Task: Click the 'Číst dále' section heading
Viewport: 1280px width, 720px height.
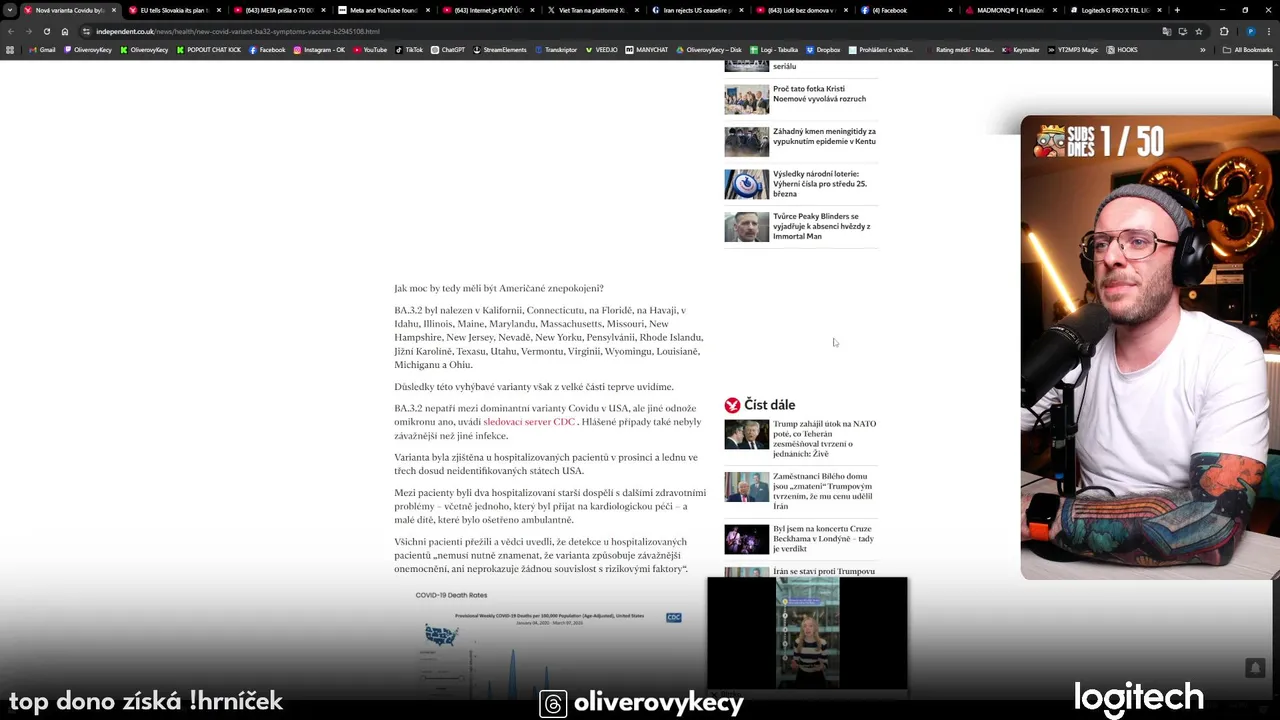Action: (769, 405)
